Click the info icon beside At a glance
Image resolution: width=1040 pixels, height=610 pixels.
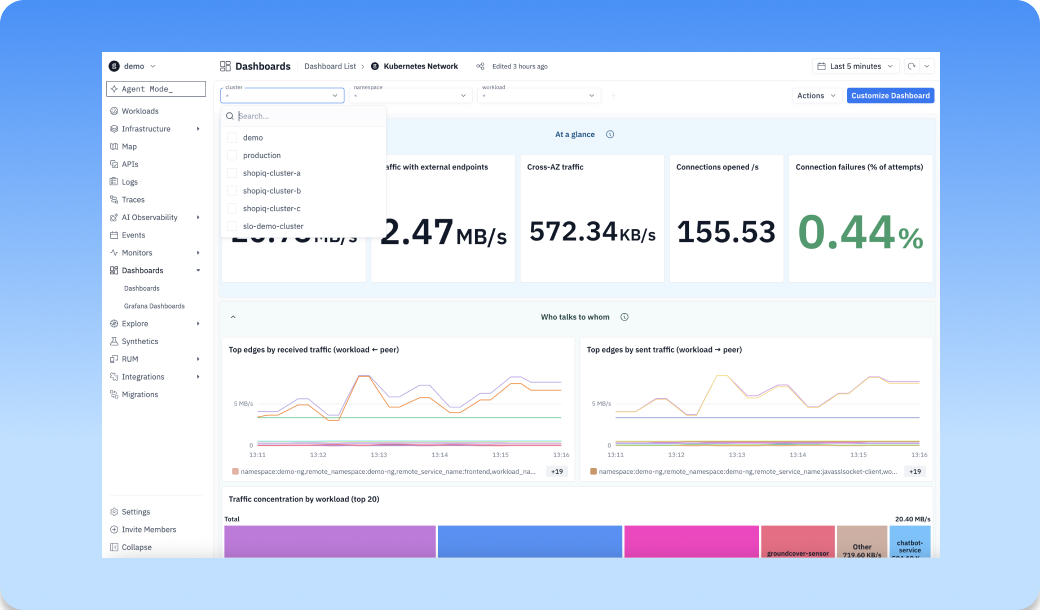[x=610, y=135]
